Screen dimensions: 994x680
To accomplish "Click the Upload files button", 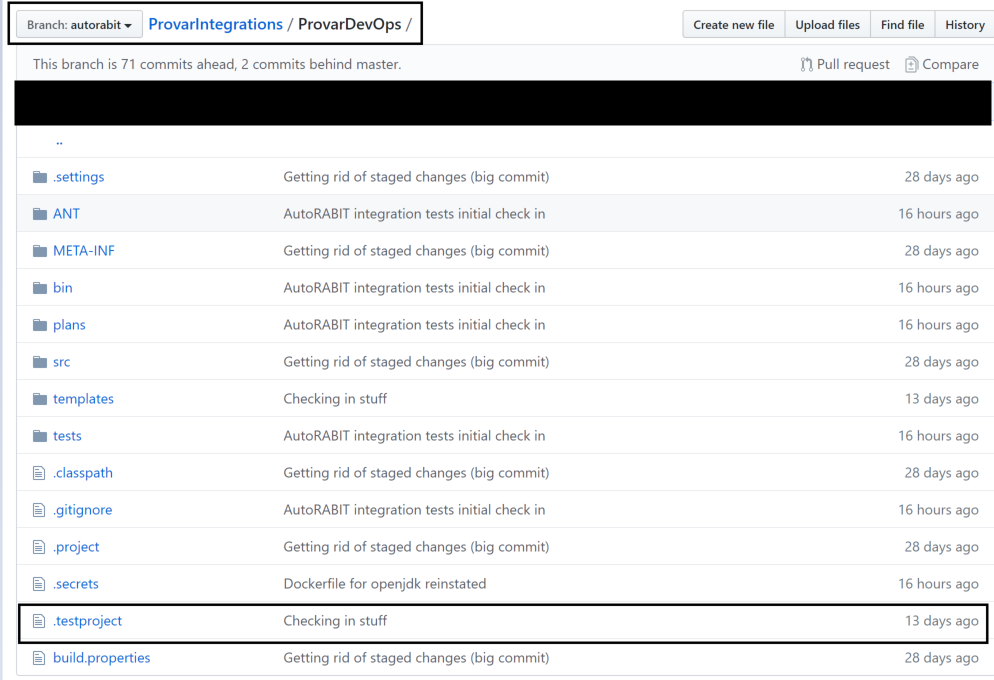I will click(827, 25).
